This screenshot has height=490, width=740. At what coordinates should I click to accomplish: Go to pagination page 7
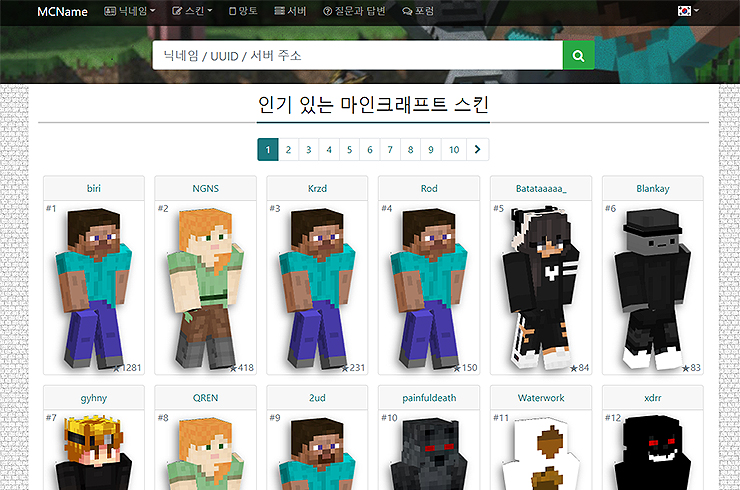coord(390,150)
